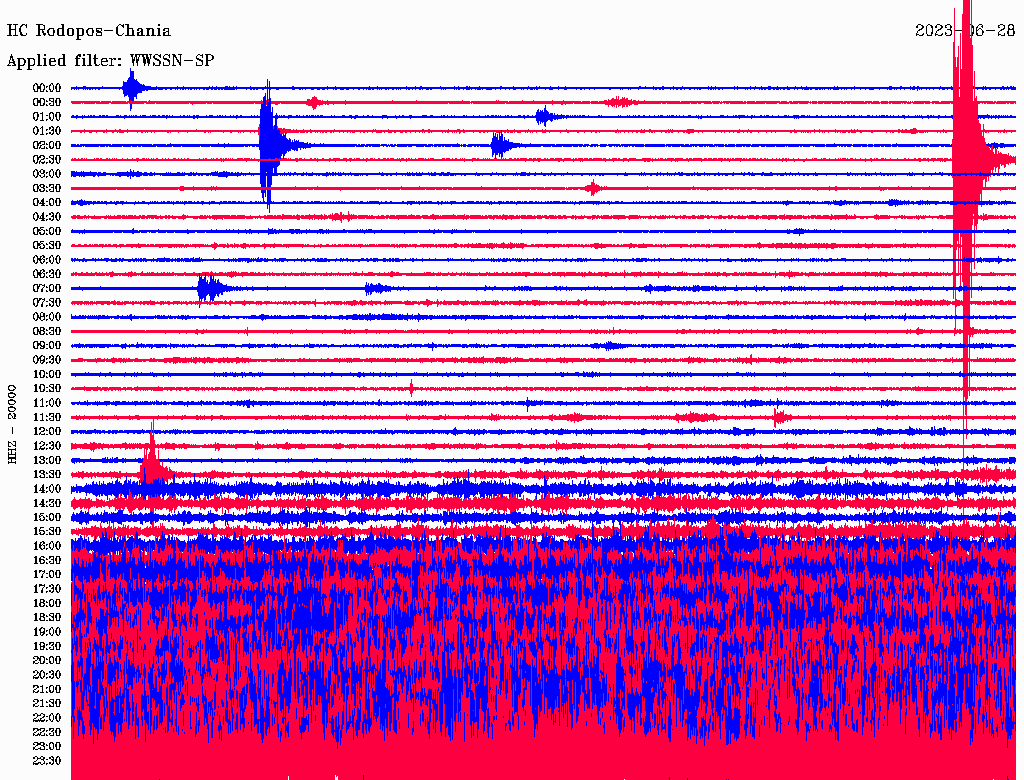Select the 23:00 time label

point(47,747)
